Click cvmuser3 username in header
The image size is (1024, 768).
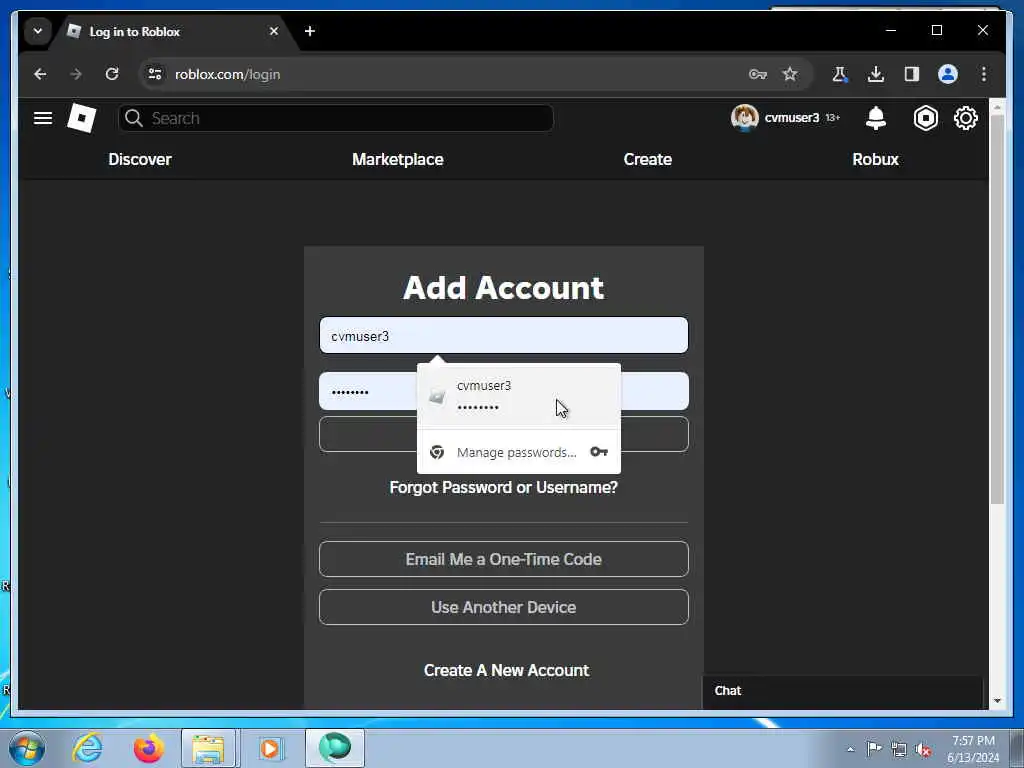[x=792, y=118]
